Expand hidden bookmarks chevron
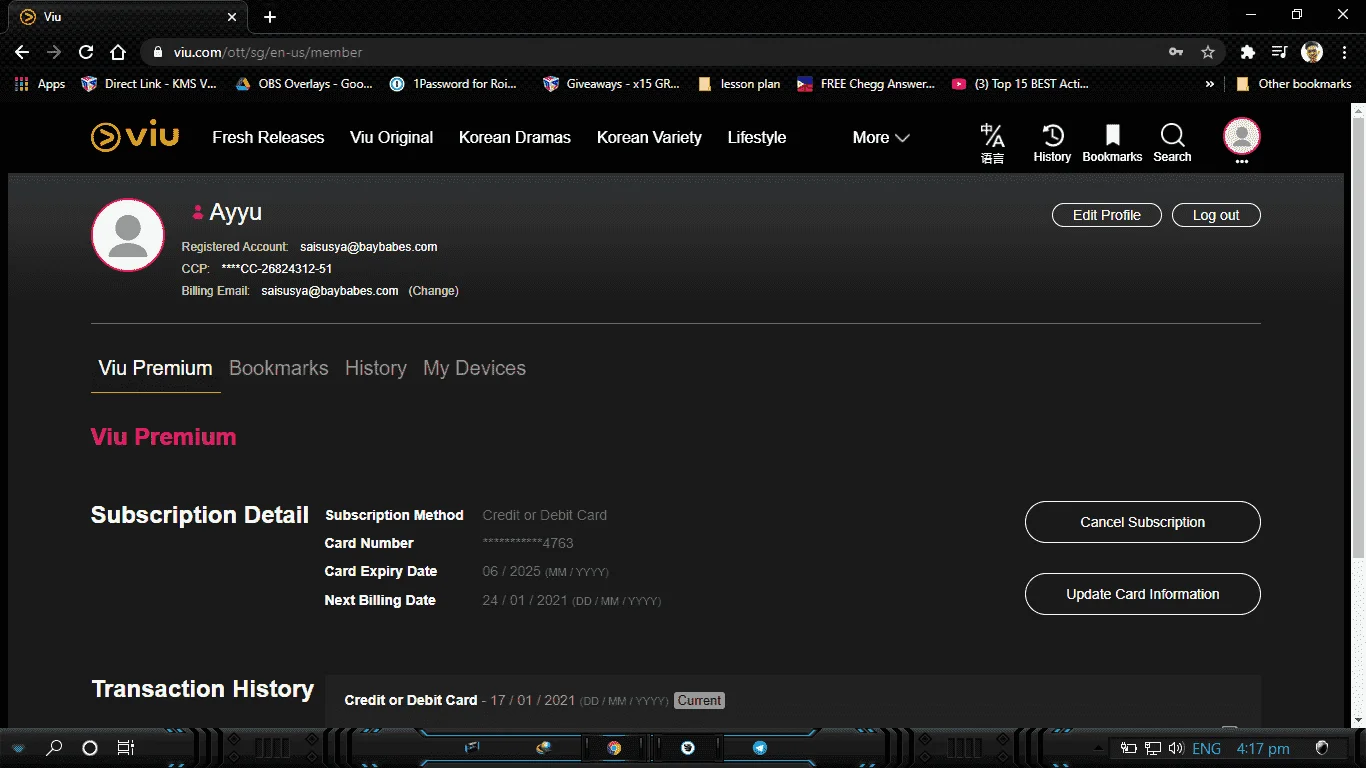Viewport: 1366px width, 768px height. coord(1210,84)
